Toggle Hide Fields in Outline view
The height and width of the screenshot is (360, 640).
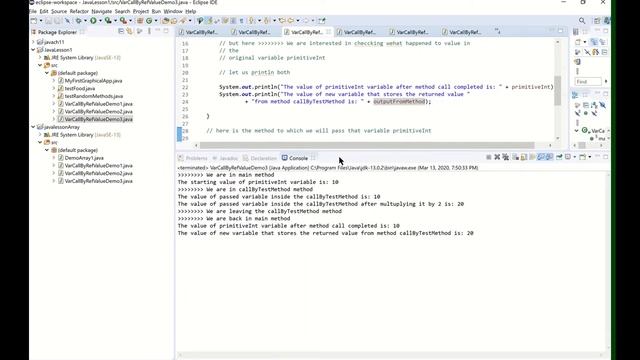coord(602,105)
